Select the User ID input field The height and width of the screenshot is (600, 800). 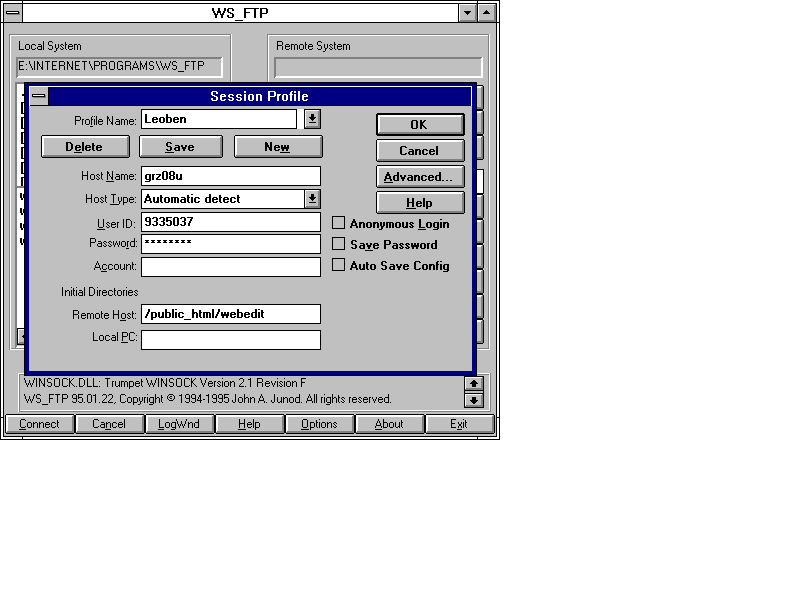tap(231, 222)
